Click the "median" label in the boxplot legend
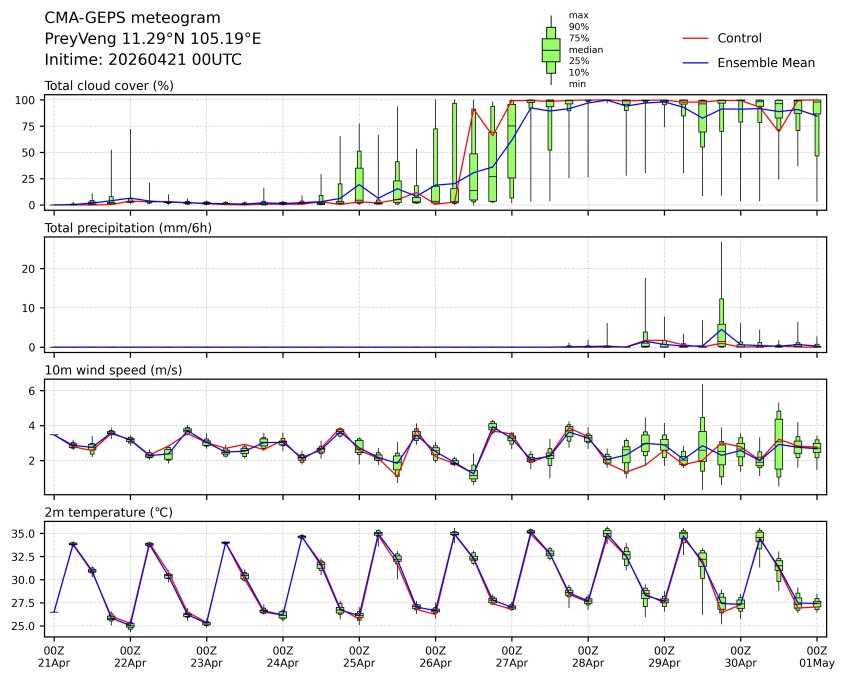846x680 pixels. click(586, 49)
